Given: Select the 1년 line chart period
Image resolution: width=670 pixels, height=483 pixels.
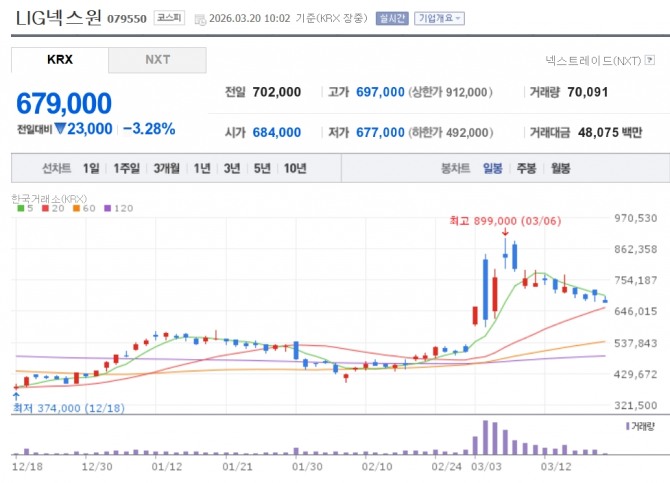Looking at the screenshot, I should pos(202,169).
